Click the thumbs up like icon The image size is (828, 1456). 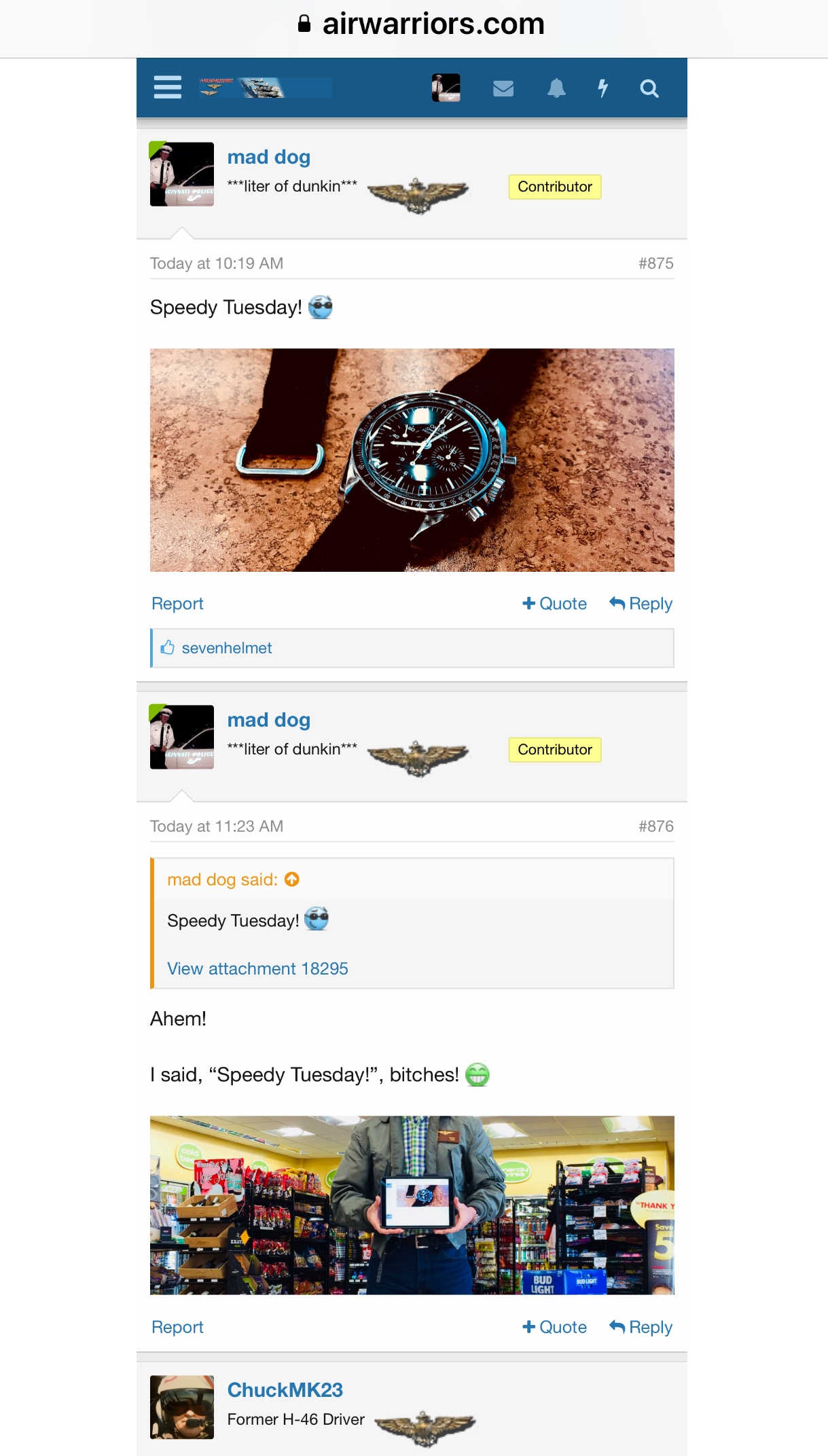tap(168, 648)
